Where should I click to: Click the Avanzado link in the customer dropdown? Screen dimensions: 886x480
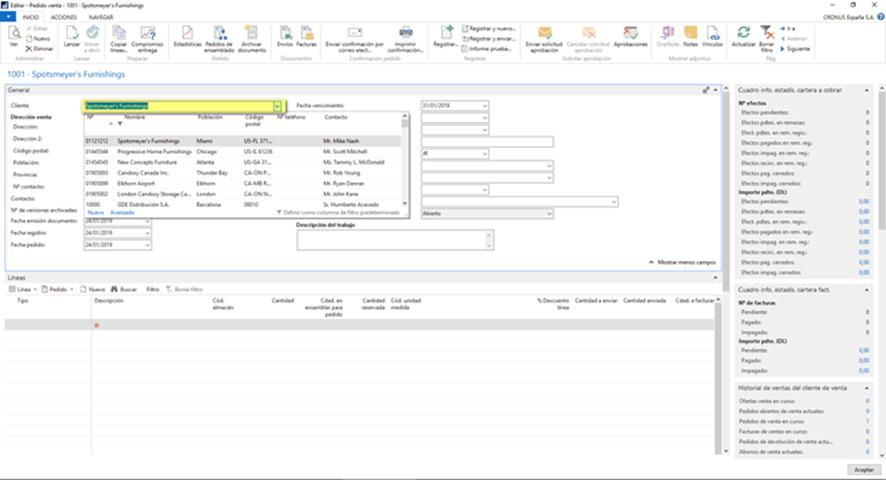(x=122, y=213)
